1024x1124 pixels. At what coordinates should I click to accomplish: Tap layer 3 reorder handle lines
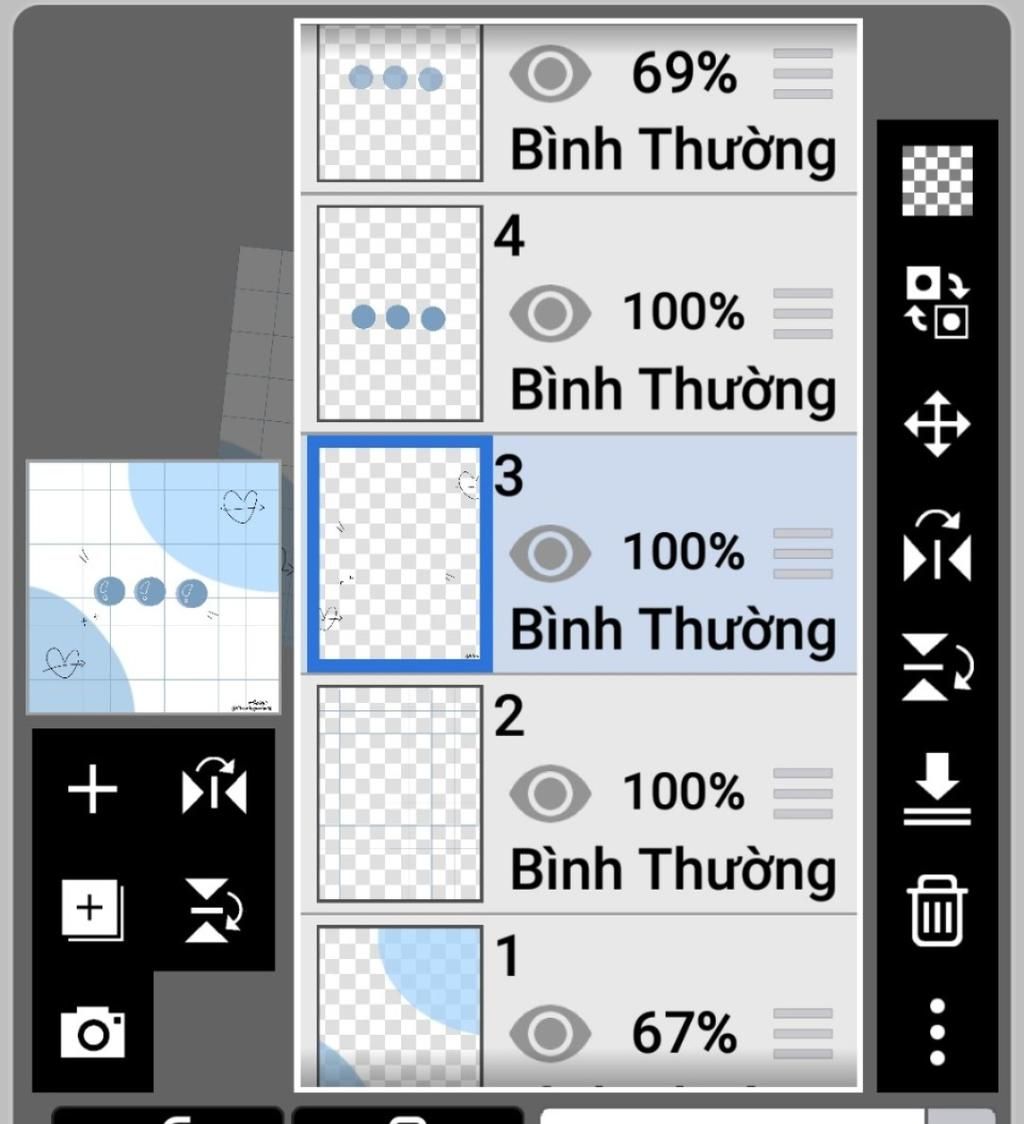tap(803, 553)
